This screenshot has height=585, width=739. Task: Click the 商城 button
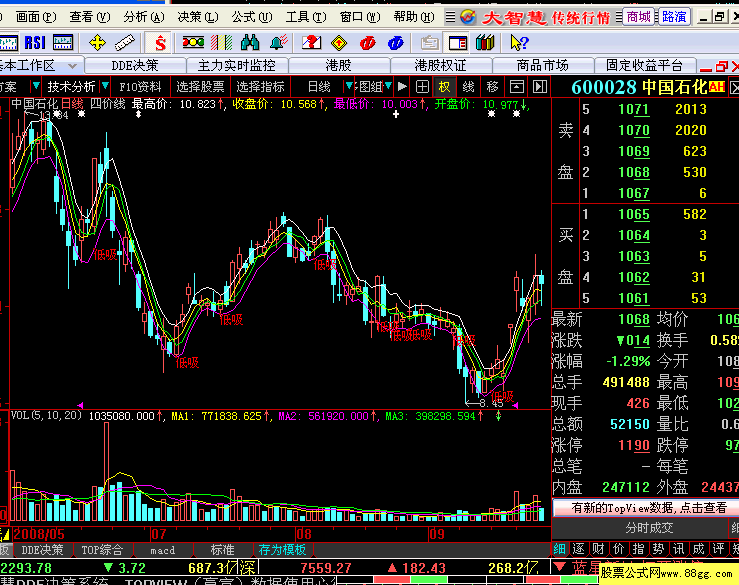coord(639,17)
